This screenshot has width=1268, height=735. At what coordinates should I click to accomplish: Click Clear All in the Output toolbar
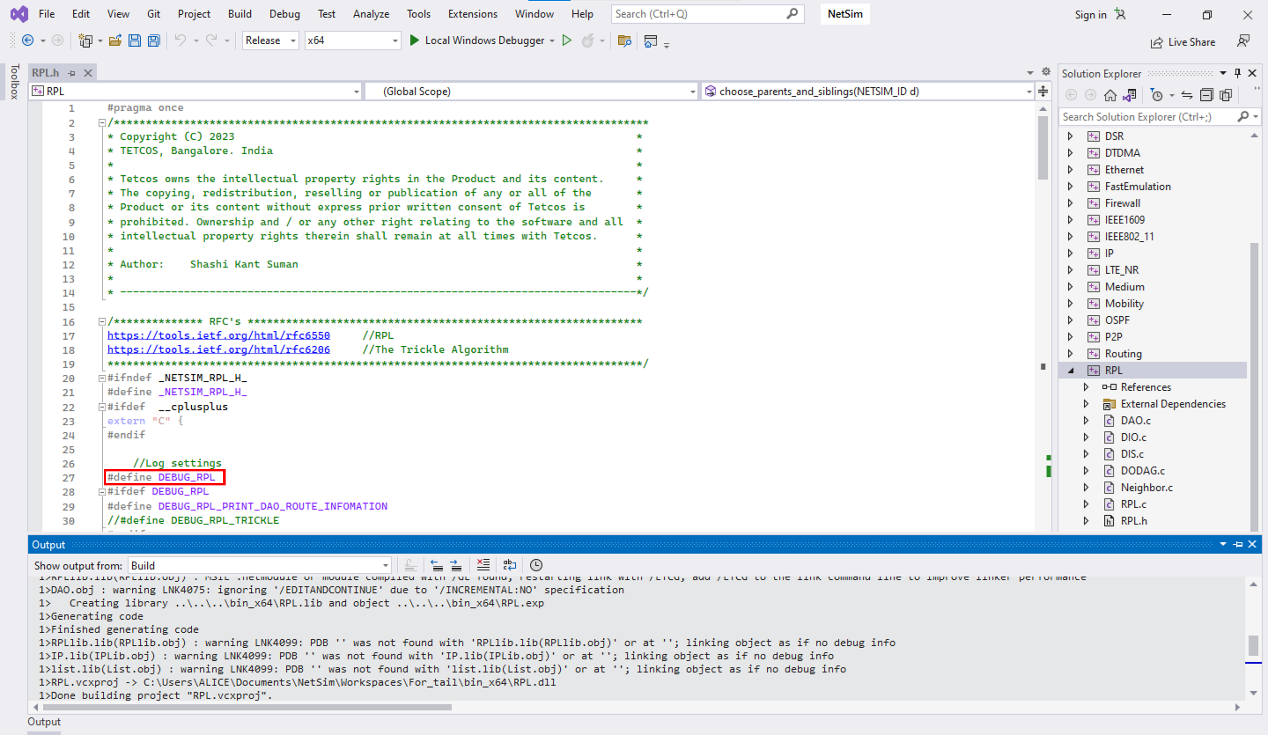[483, 565]
